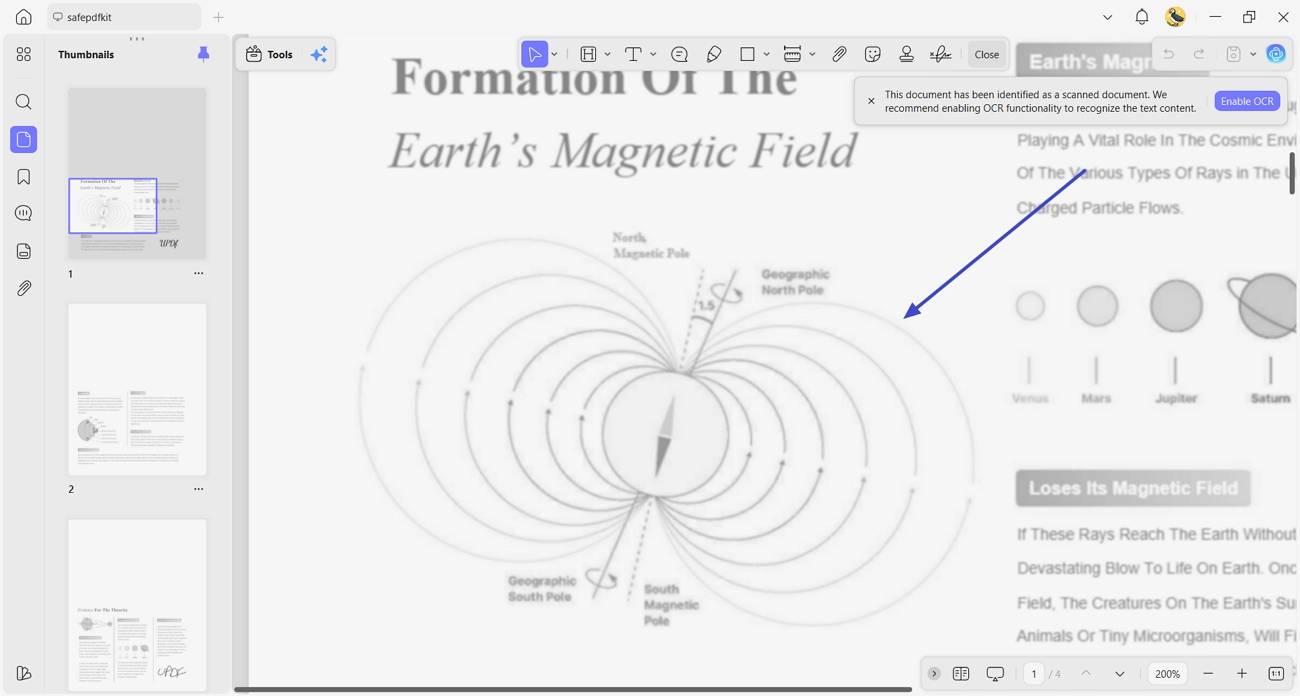Set view to actual size 1:1
The image size is (1300, 696).
1276,674
